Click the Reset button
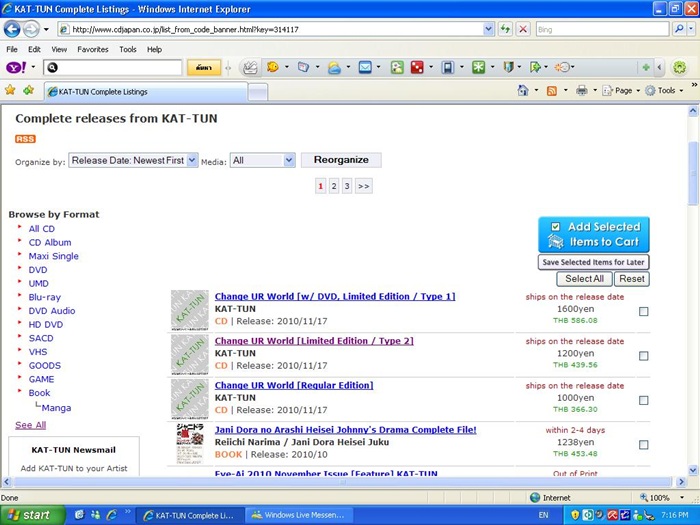The image size is (700, 525). point(632,279)
